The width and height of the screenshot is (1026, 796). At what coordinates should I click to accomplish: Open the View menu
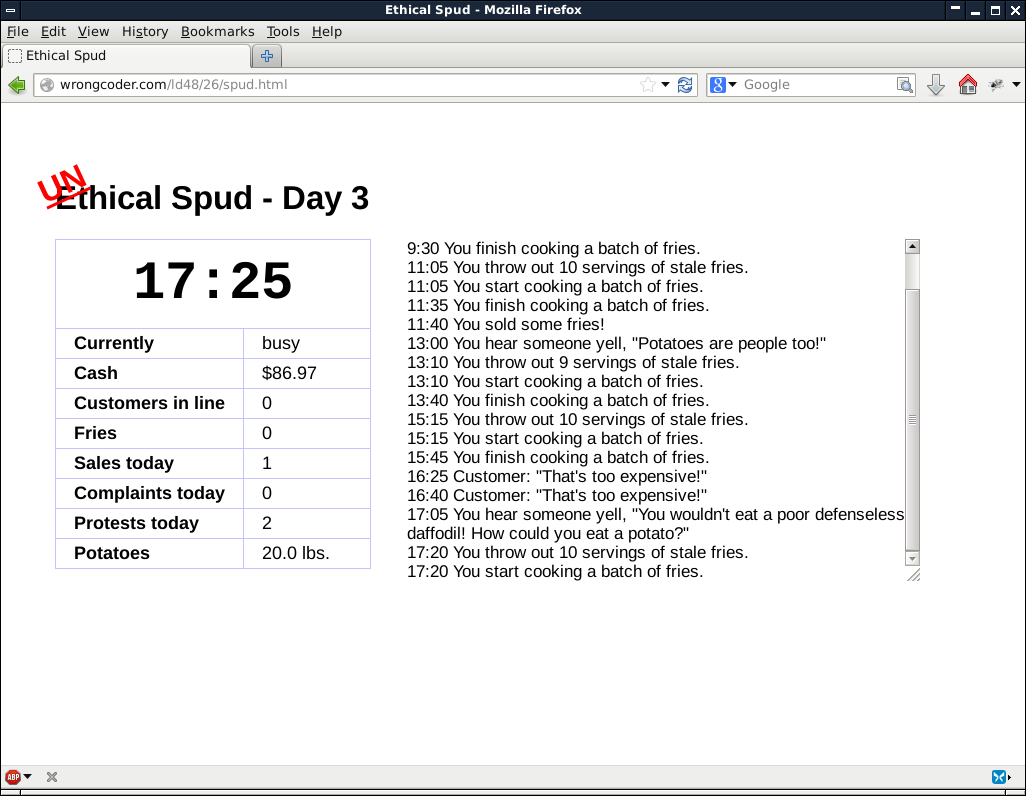[93, 31]
